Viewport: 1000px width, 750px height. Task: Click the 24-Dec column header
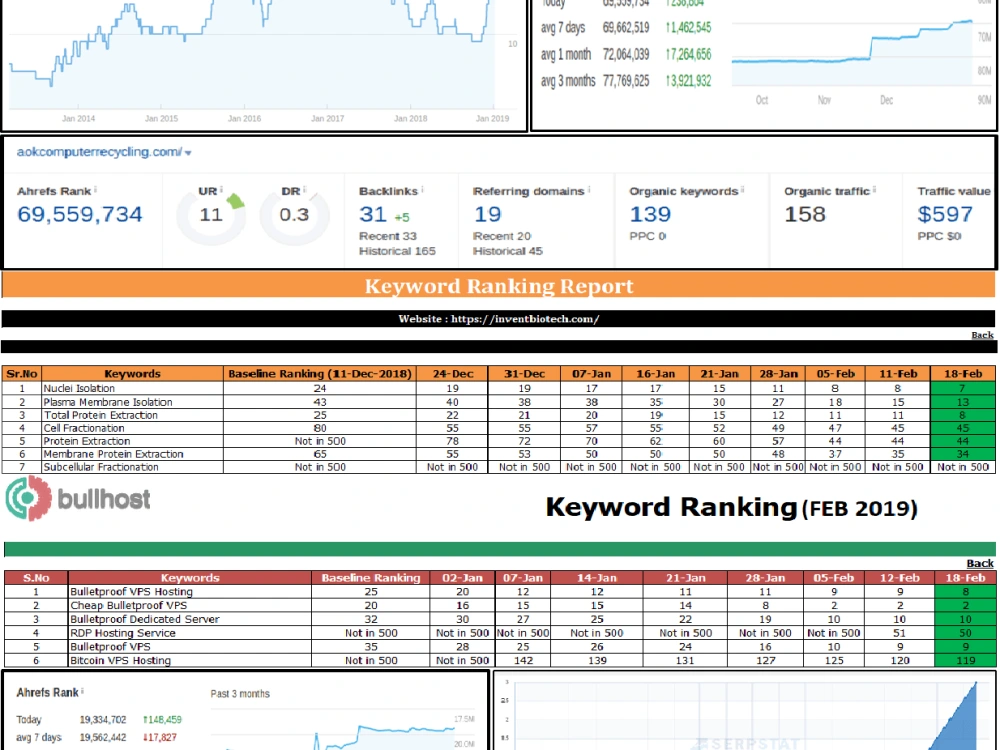pyautogui.click(x=452, y=374)
